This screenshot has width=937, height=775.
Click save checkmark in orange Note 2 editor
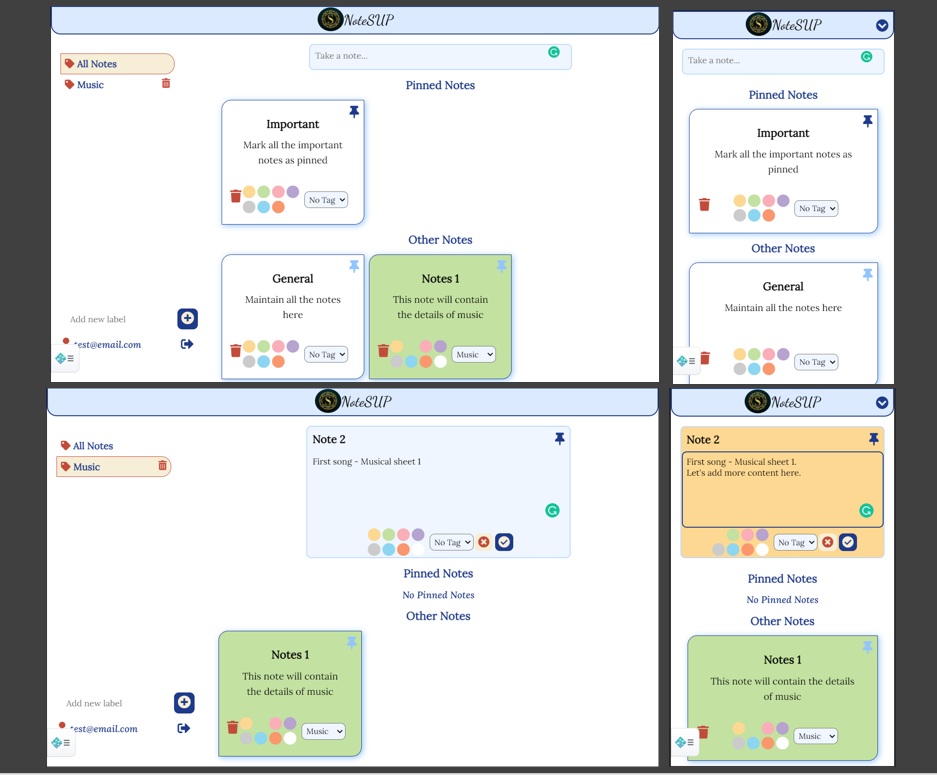[848, 542]
